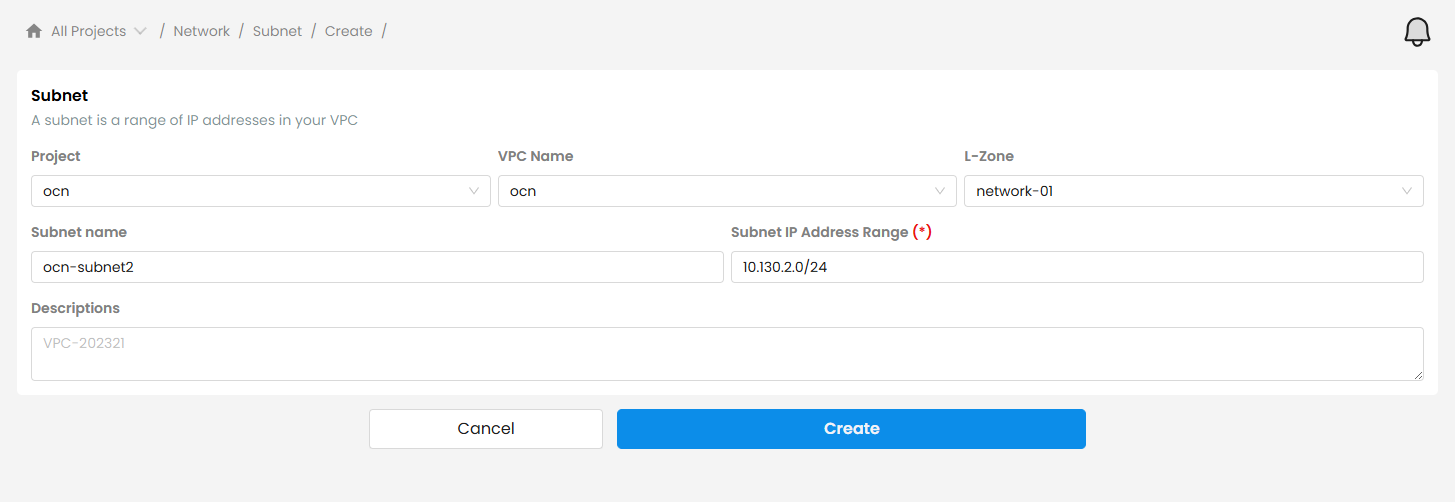Open the VPC Name combo box
Image resolution: width=1455 pixels, height=502 pixels.
coord(727,191)
